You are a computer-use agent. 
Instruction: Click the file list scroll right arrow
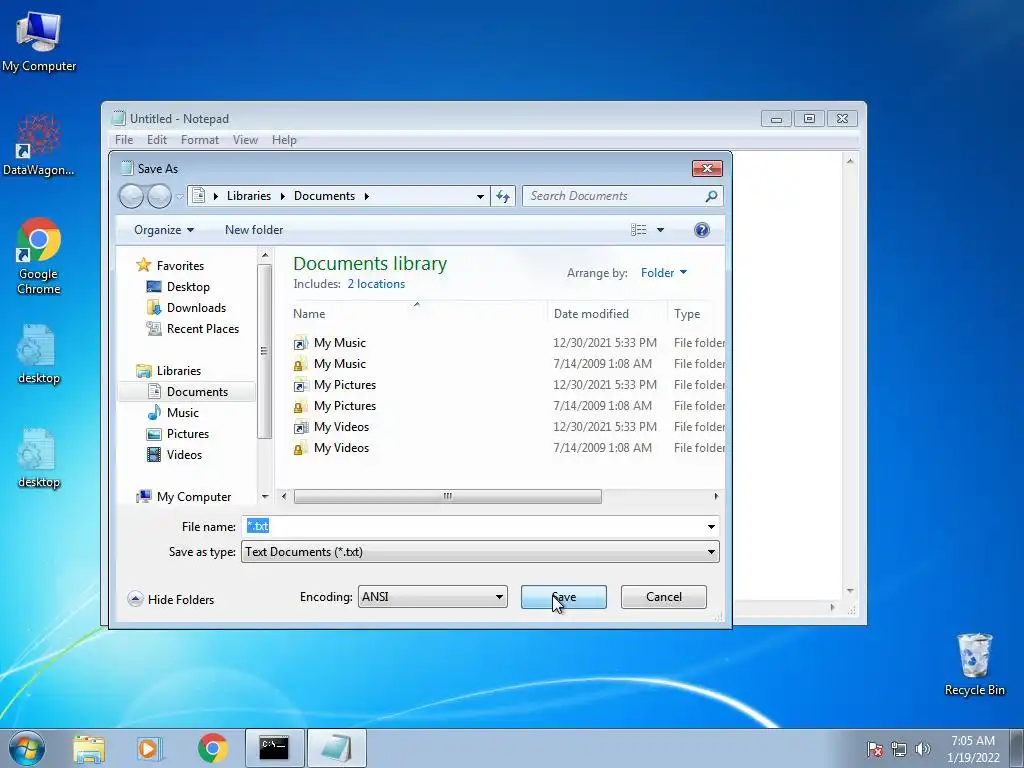coord(716,497)
